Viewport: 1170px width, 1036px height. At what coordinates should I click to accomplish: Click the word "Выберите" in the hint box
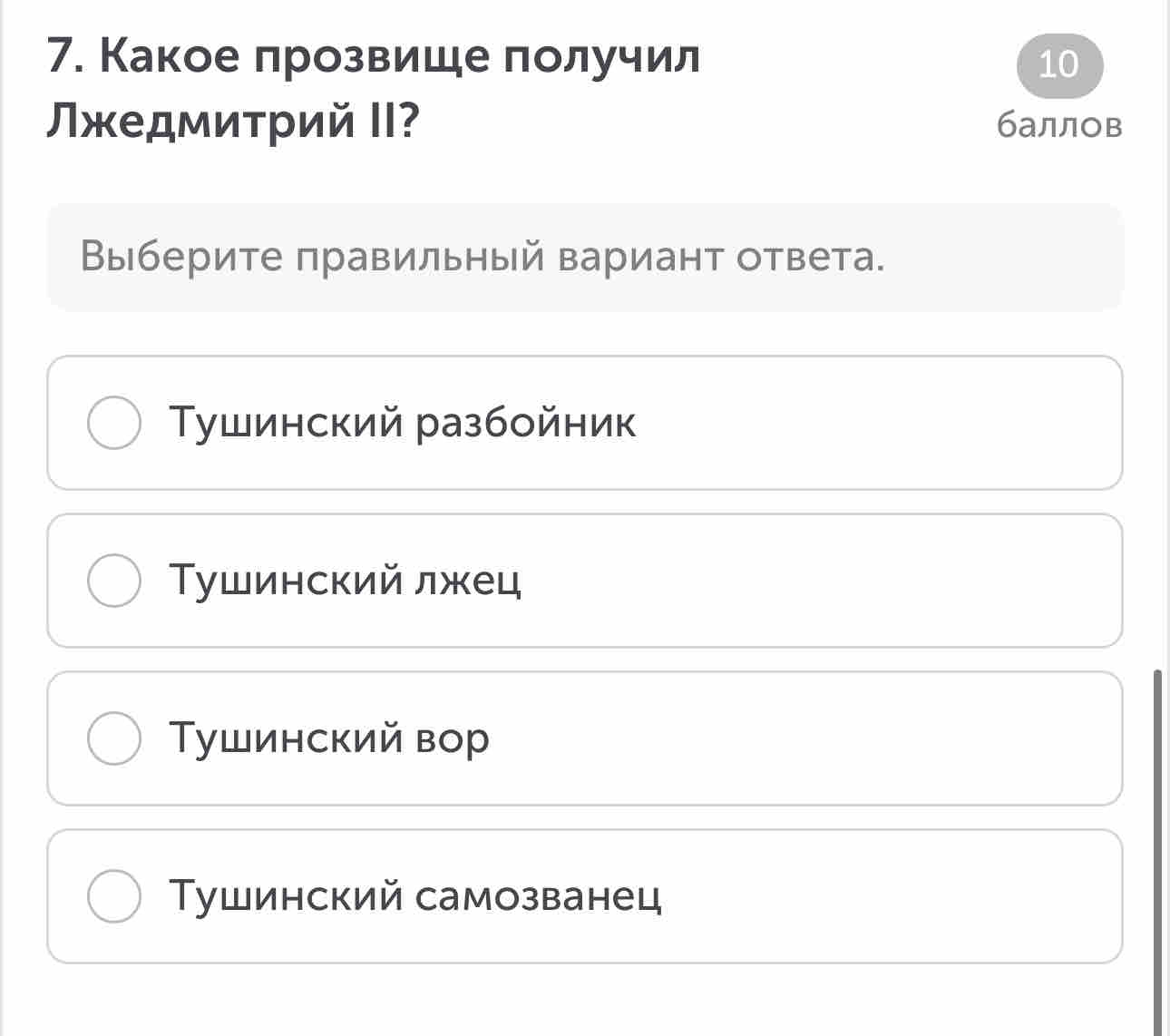(x=181, y=257)
